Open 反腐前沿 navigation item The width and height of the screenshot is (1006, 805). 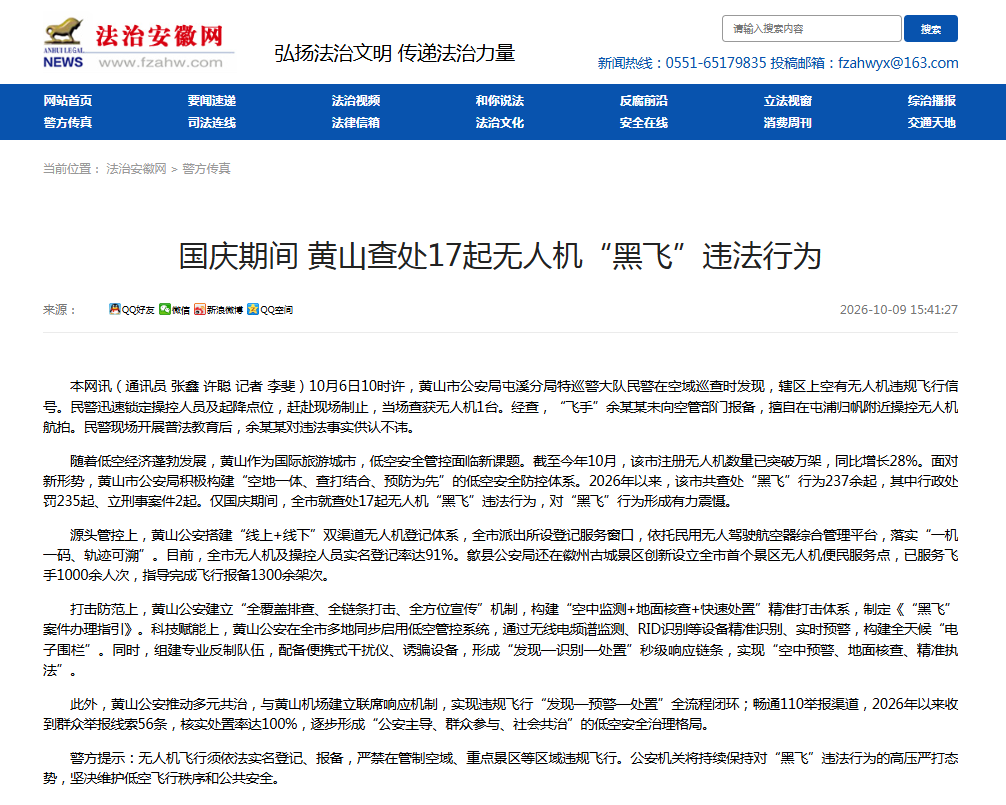pyautogui.click(x=644, y=101)
